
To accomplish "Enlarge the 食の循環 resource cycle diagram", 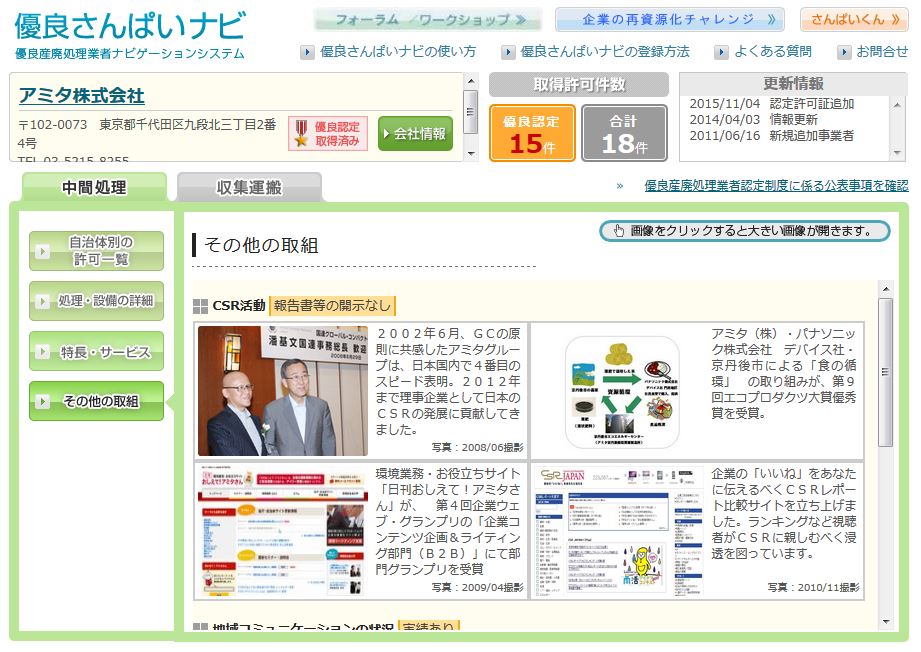I will point(622,392).
